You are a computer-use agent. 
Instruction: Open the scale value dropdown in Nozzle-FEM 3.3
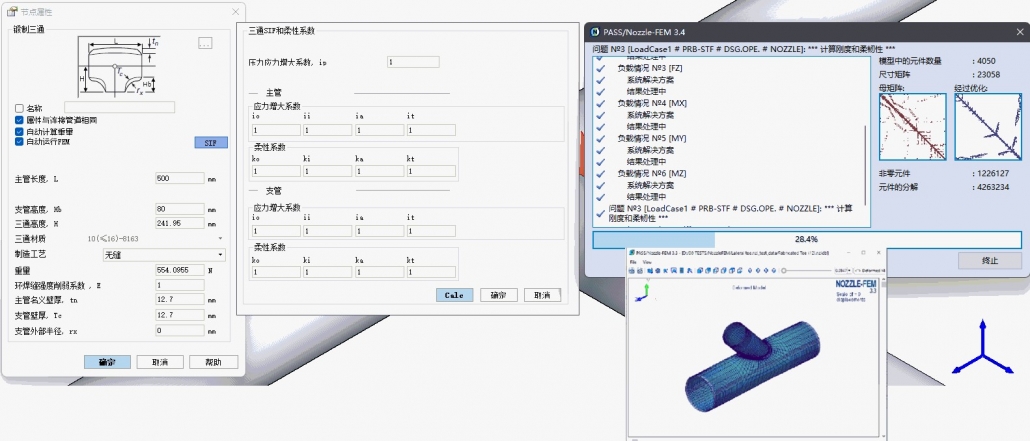tap(849, 271)
